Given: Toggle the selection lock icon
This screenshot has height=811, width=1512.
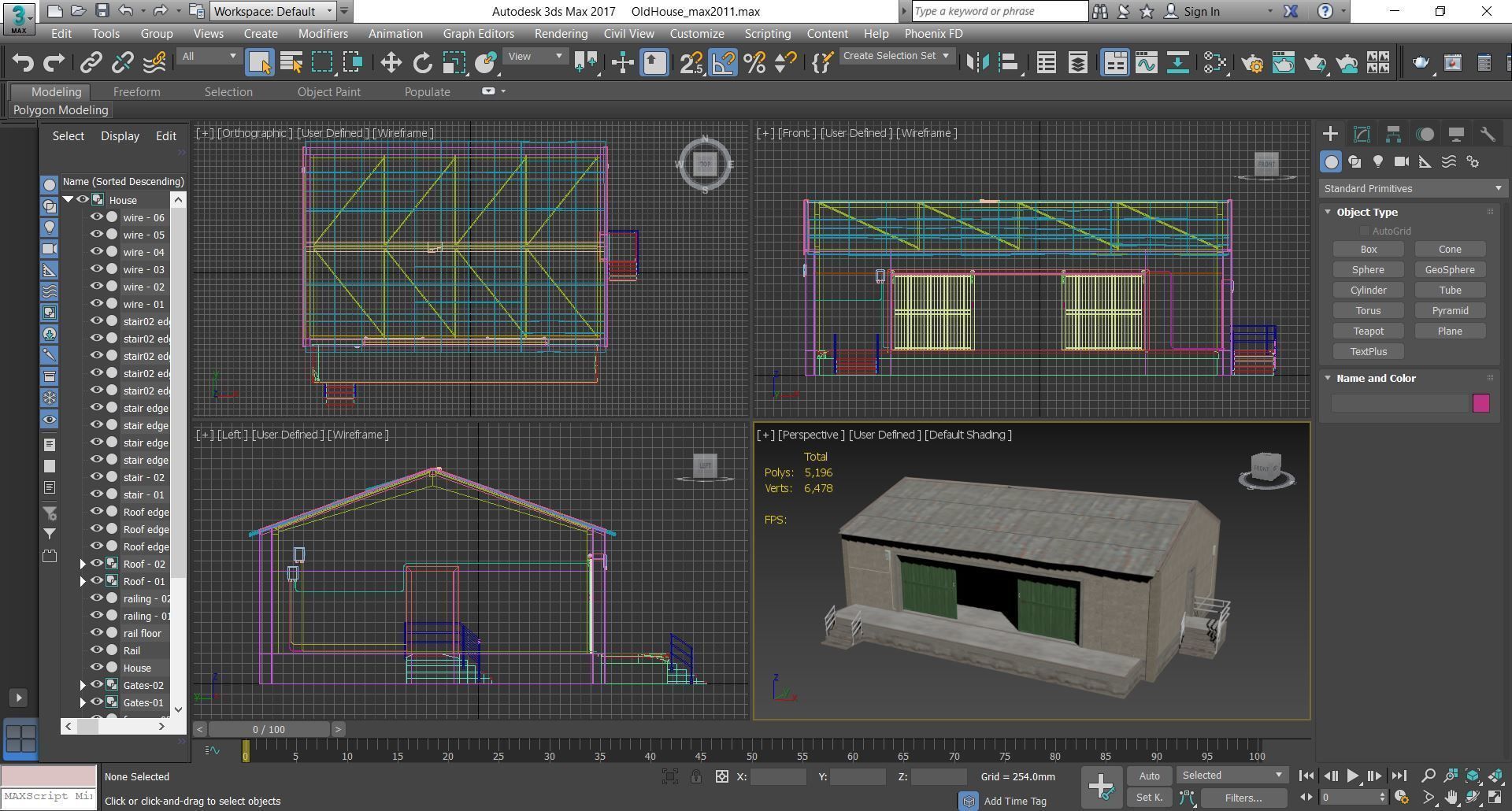Looking at the screenshot, I should pos(695,776).
